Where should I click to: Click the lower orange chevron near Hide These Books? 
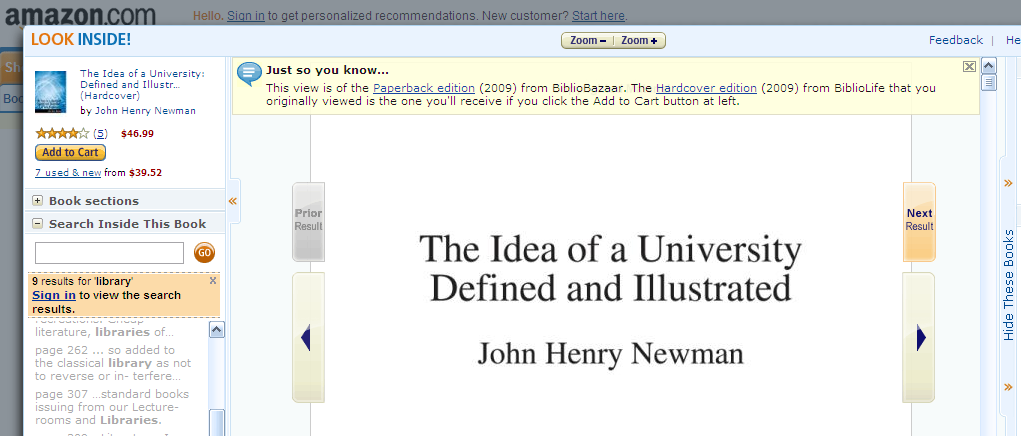[1009, 387]
